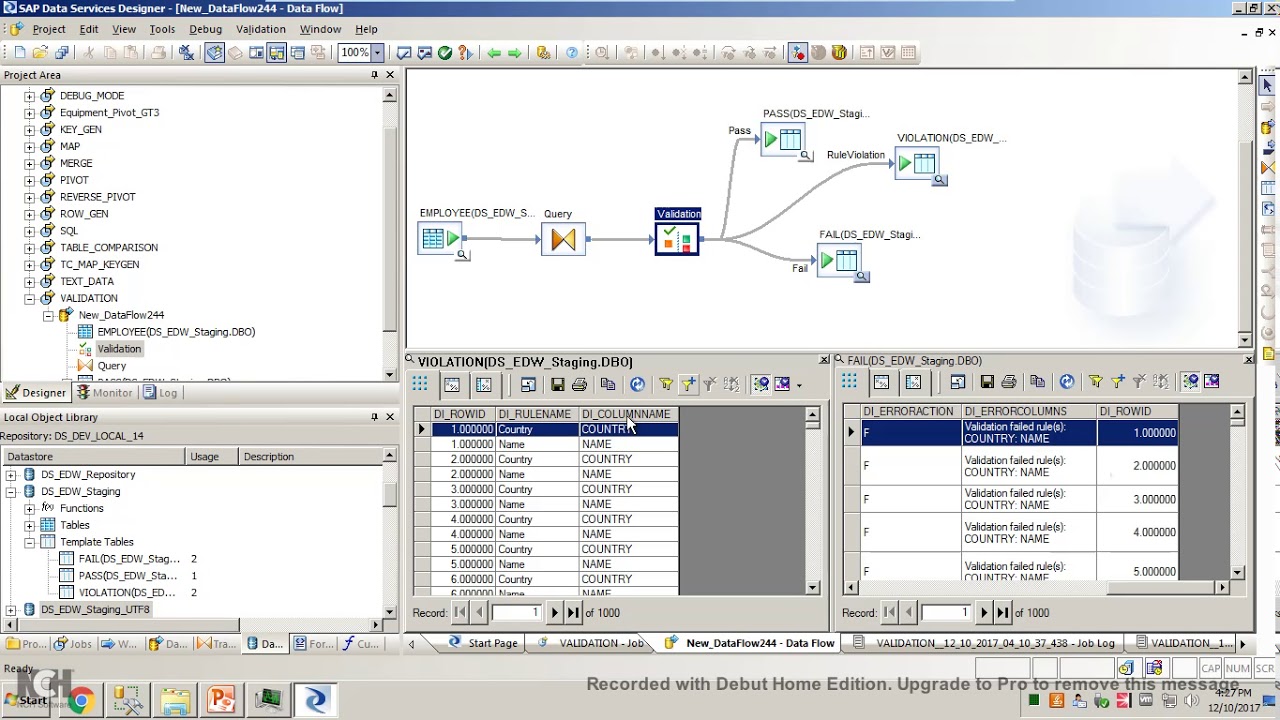Click Save icon in FAIL pane toolbar
This screenshot has height=720, width=1280.
click(x=987, y=382)
